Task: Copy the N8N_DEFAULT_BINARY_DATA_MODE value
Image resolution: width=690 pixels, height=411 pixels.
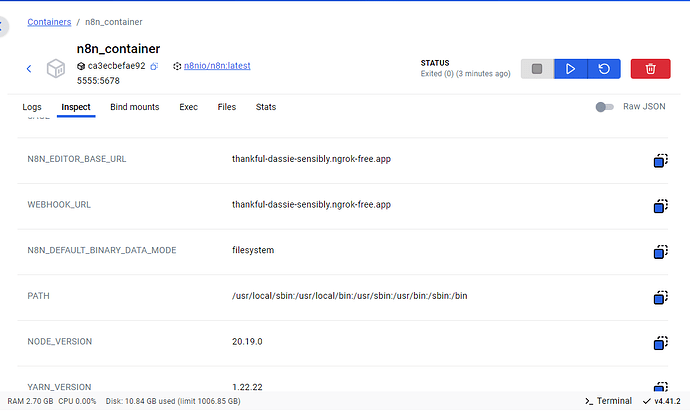Action: (661, 252)
